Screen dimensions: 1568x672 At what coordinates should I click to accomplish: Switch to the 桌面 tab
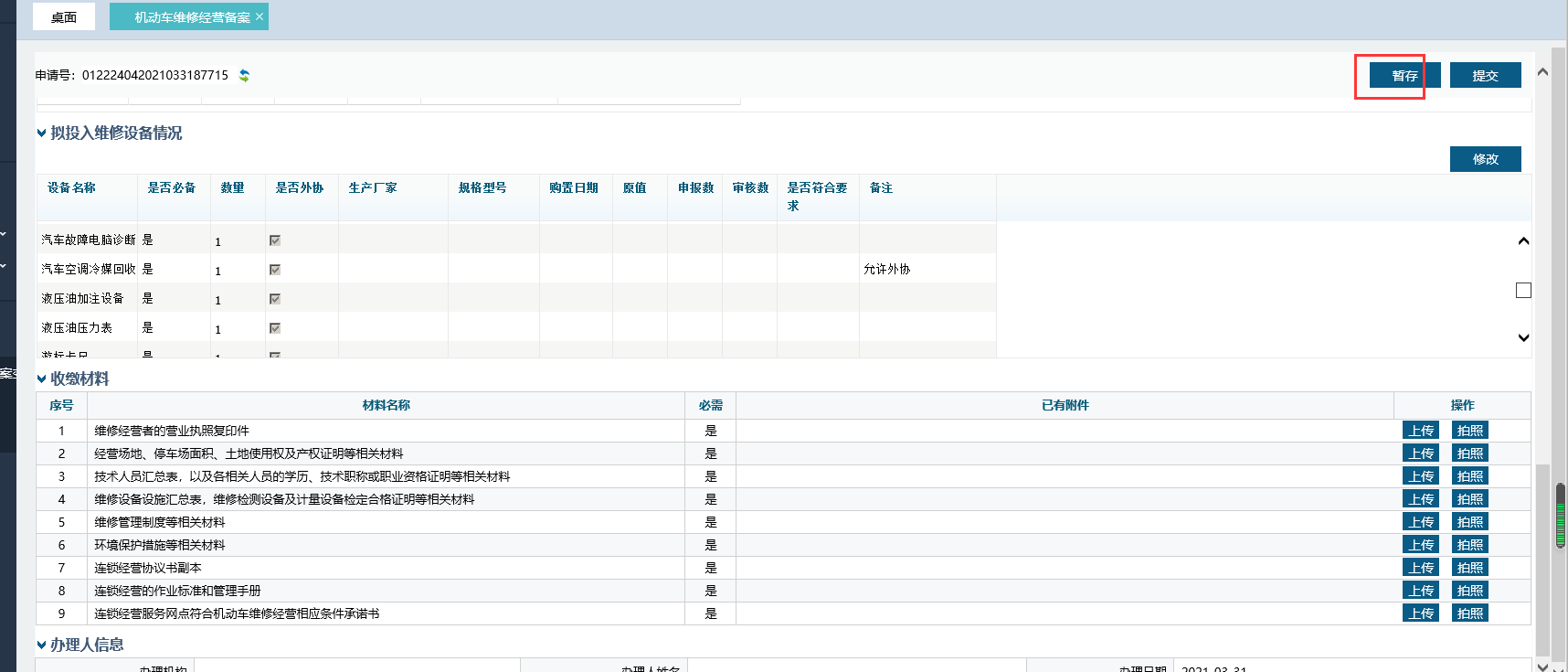[64, 17]
